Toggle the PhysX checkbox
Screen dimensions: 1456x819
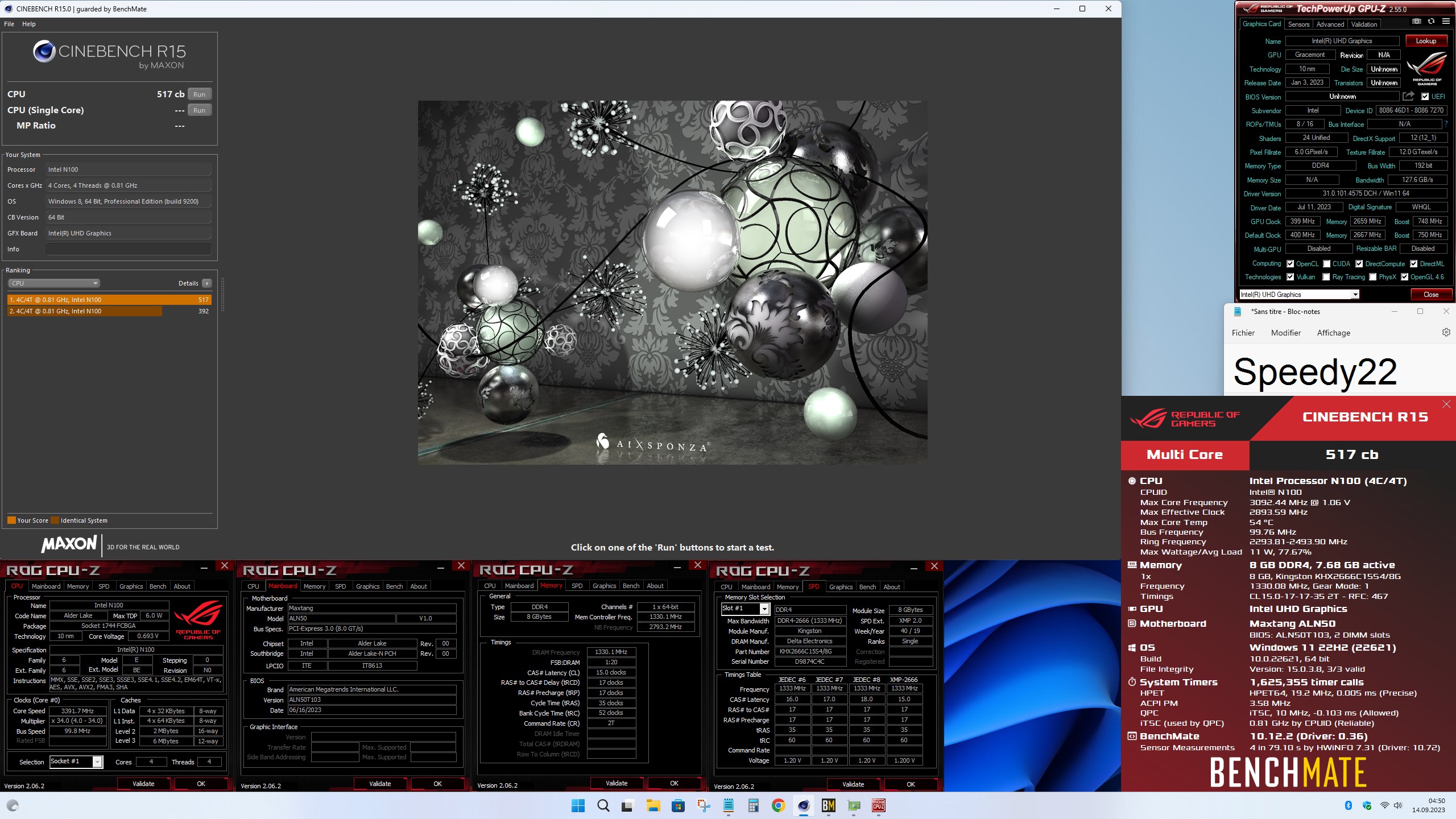click(1372, 277)
